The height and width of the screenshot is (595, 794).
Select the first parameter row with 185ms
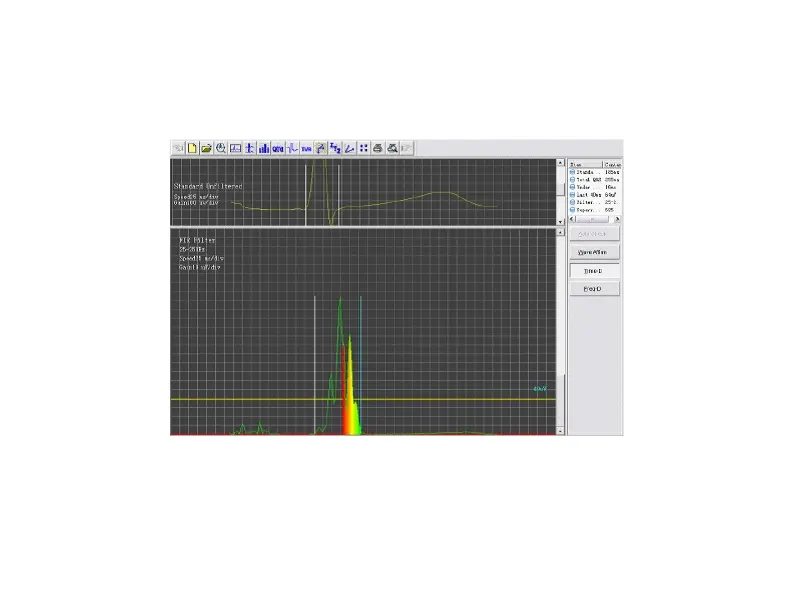pos(595,172)
